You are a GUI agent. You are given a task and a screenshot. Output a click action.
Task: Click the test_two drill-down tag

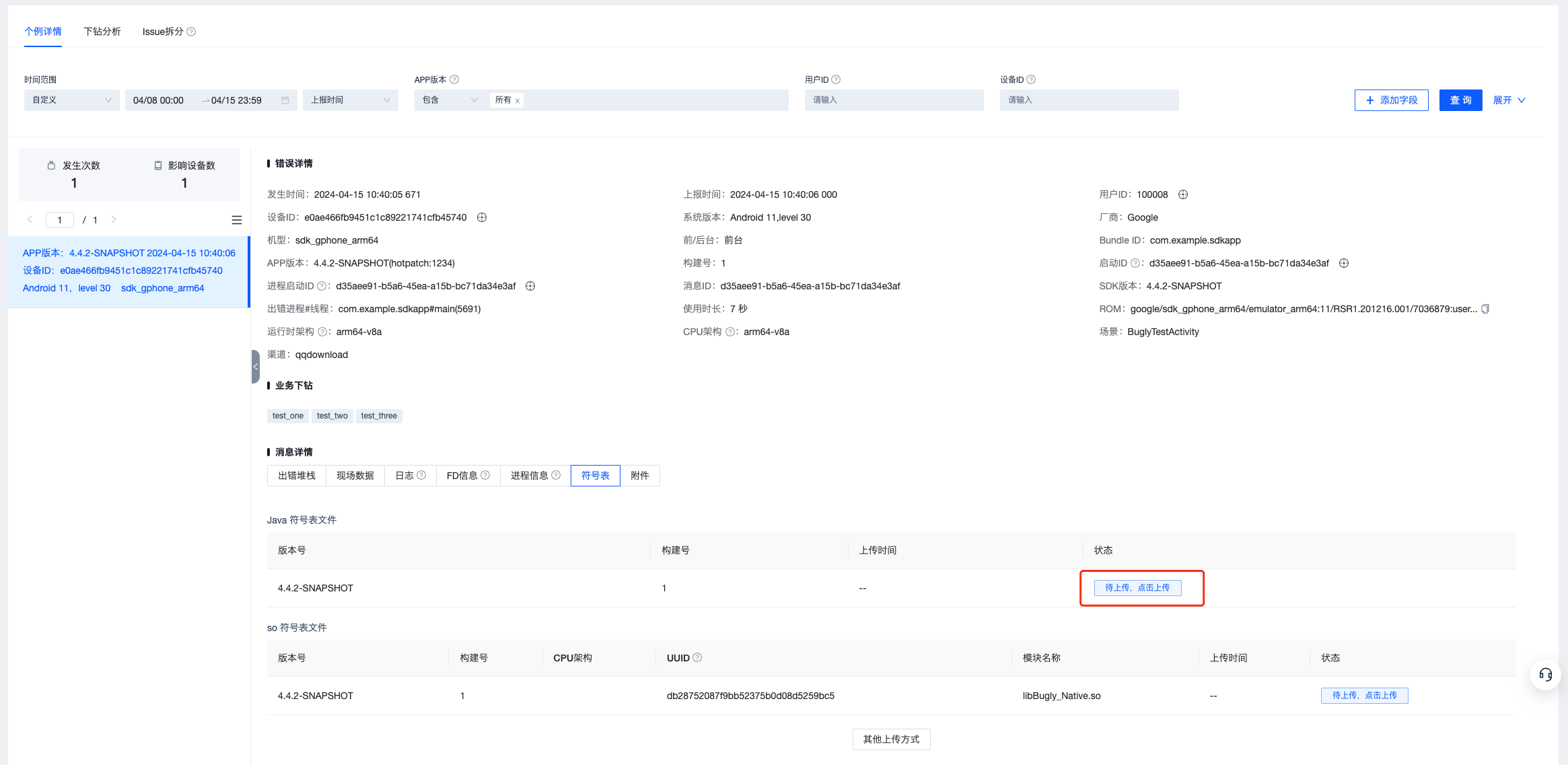pyautogui.click(x=332, y=416)
